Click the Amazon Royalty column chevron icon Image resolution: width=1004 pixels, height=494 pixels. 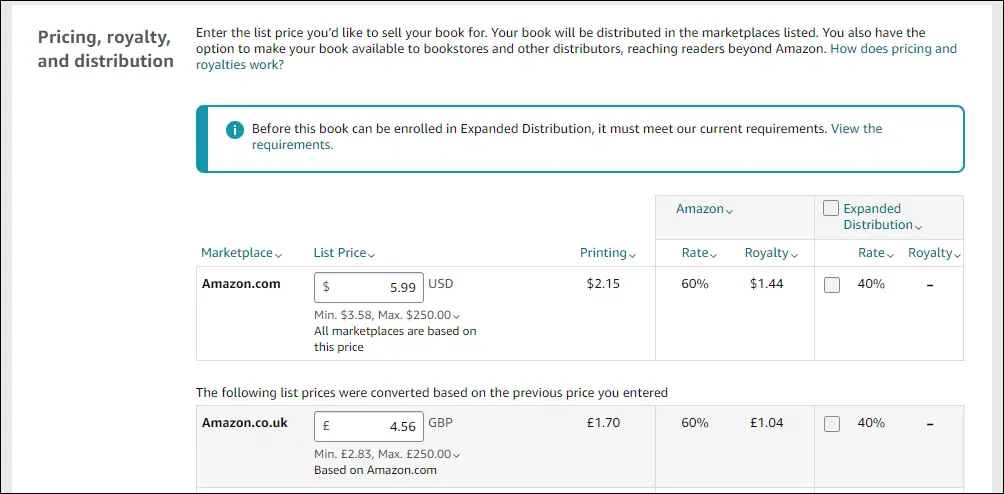(795, 255)
